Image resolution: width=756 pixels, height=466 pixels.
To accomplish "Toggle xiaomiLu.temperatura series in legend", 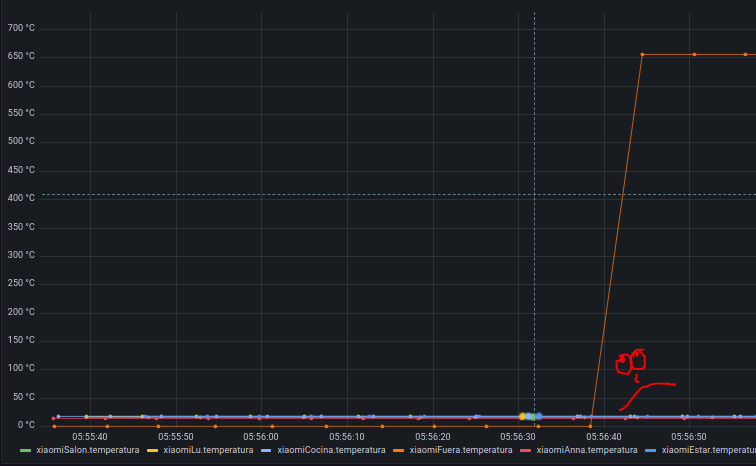I will pyautogui.click(x=208, y=450).
